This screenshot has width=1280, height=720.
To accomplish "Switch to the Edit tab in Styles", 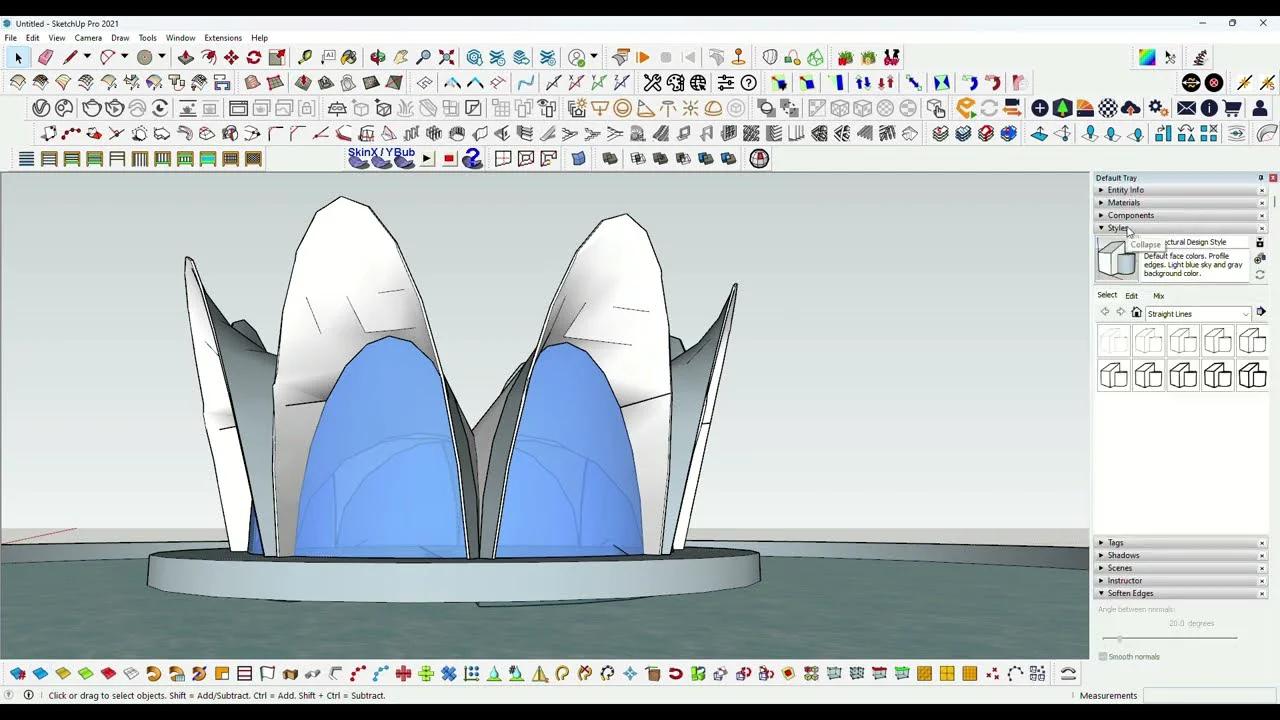I will [1131, 295].
